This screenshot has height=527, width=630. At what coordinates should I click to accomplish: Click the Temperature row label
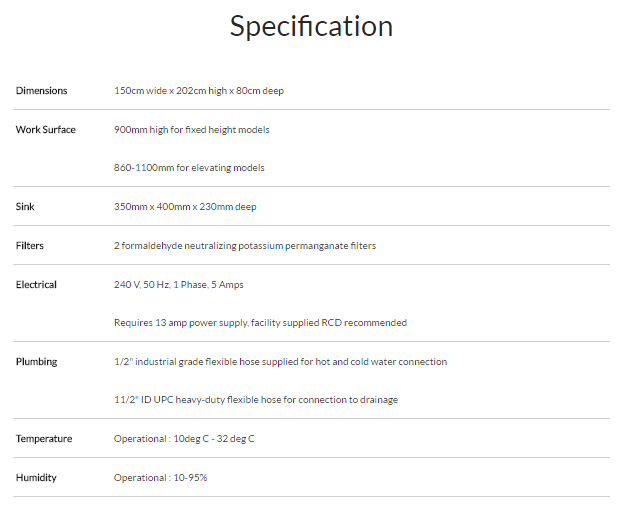tap(43, 439)
